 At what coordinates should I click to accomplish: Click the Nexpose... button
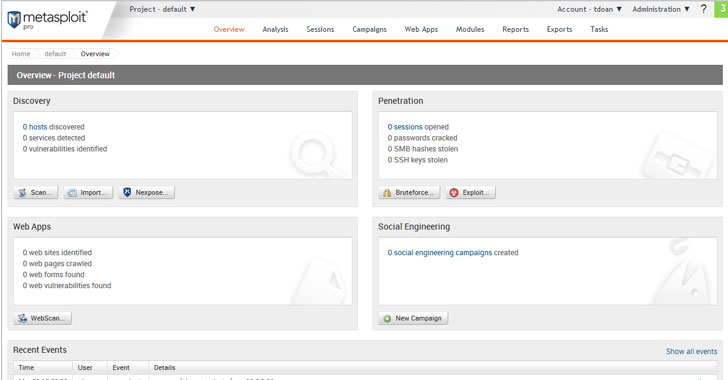tap(147, 192)
